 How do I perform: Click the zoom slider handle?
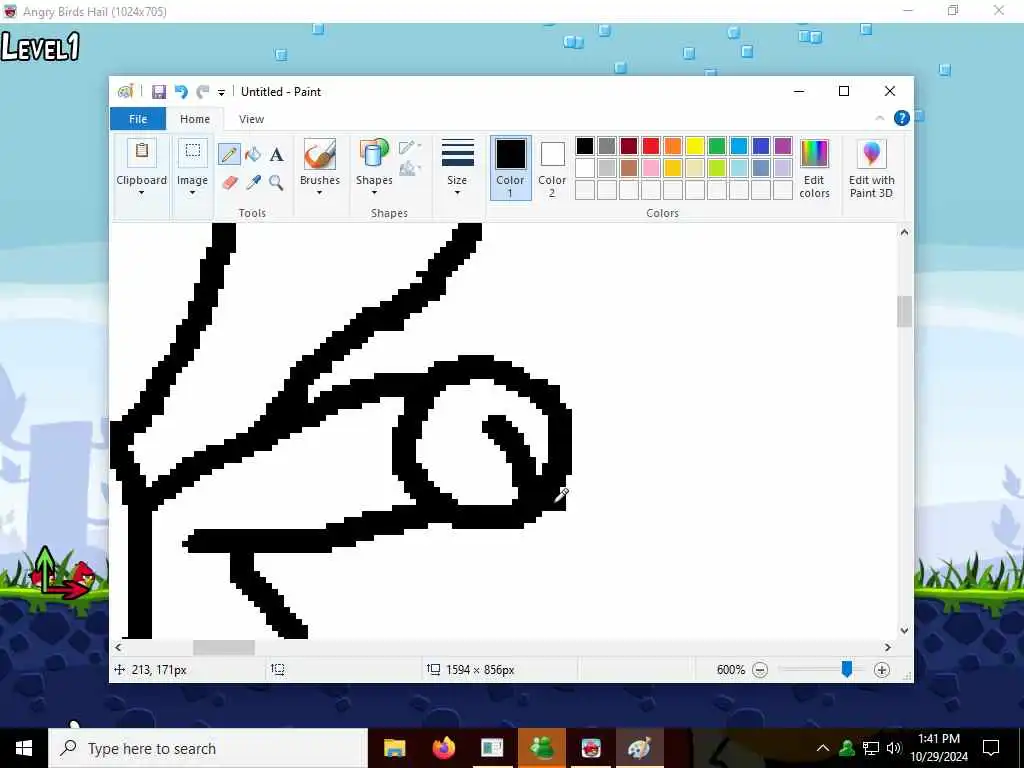846,669
